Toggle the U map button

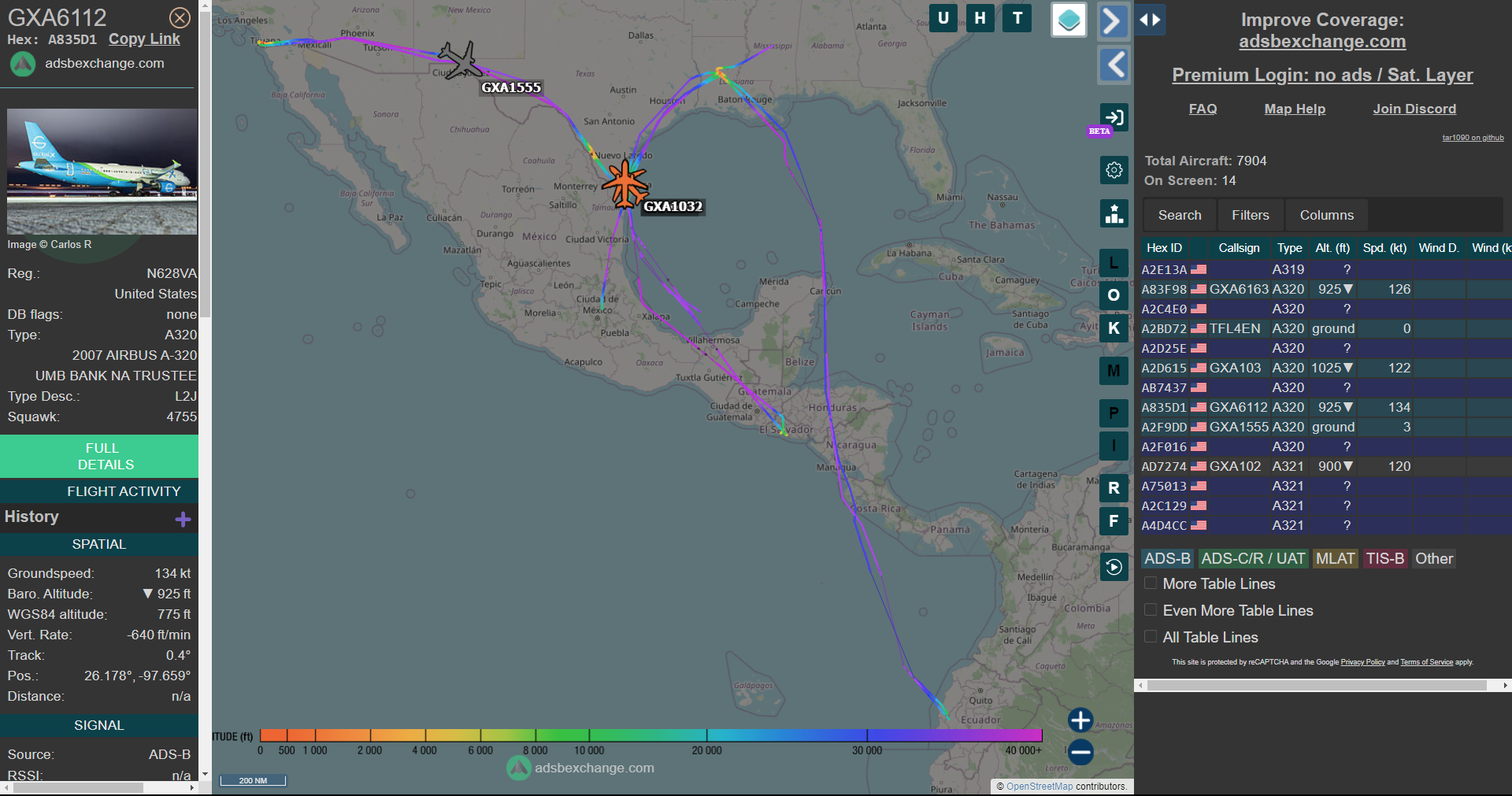[943, 18]
